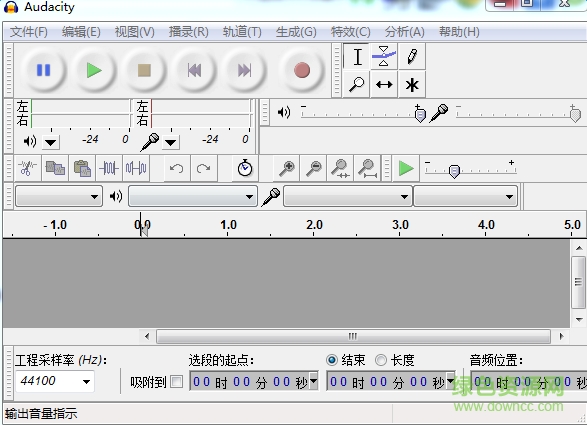Screen dimensions: 587x425
Task: Click the Cut scissors icon
Action: (x=27, y=169)
